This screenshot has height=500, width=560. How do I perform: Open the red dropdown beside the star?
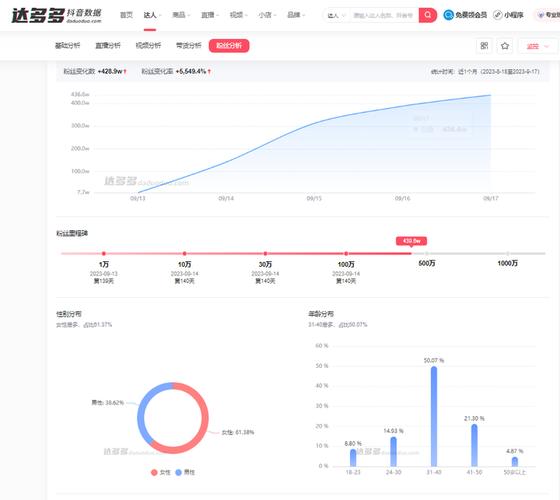click(x=538, y=46)
